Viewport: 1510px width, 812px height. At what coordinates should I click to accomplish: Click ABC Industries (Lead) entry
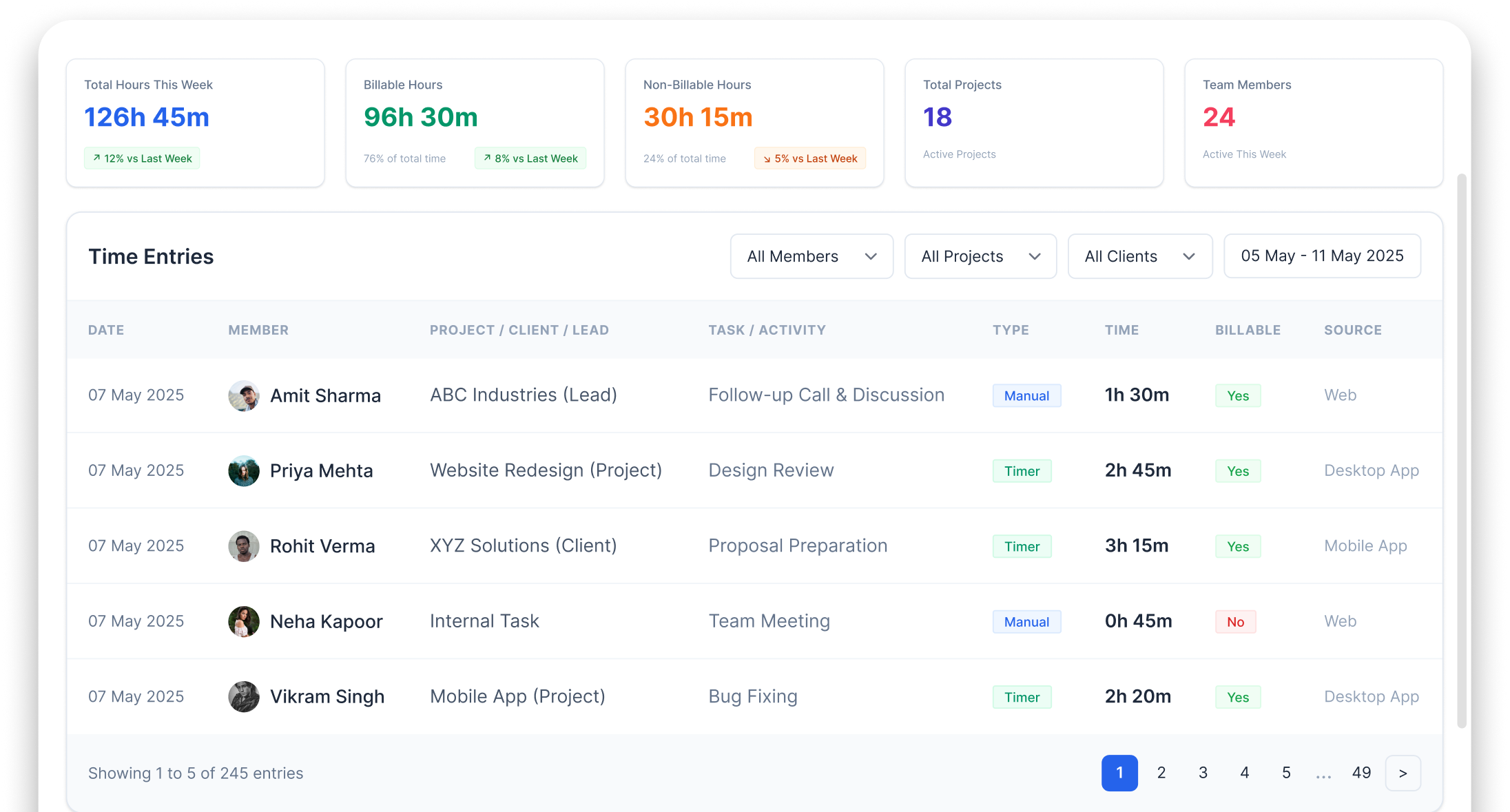pos(524,395)
